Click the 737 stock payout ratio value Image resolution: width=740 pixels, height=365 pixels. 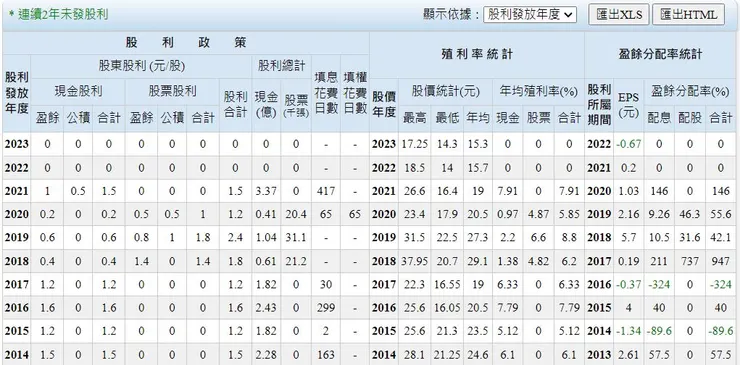click(690, 261)
